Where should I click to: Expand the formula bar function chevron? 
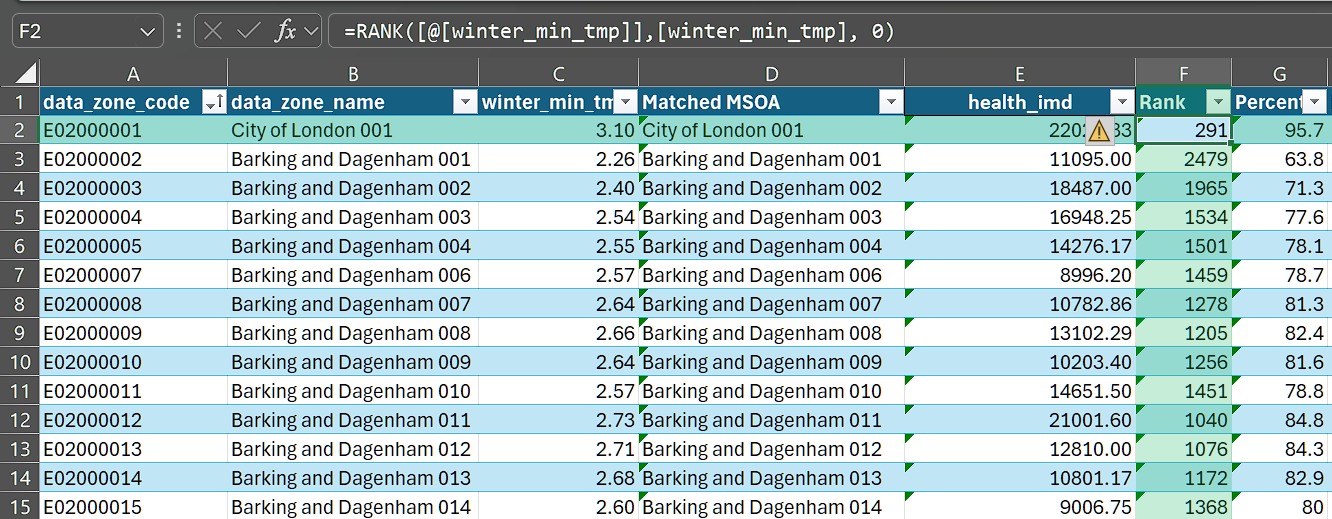pyautogui.click(x=311, y=32)
